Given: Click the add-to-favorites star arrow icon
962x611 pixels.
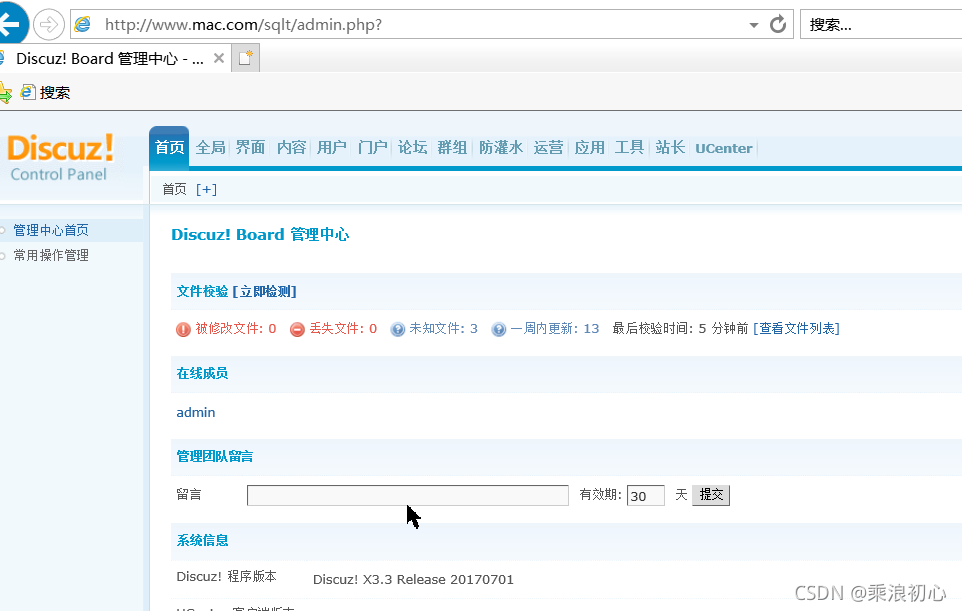Looking at the screenshot, I should 6,93.
